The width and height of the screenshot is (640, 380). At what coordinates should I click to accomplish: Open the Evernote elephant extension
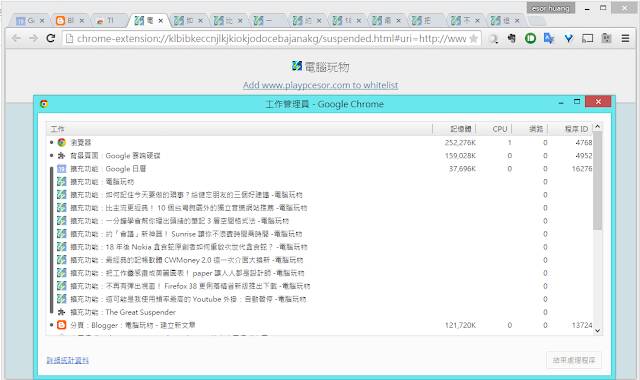coord(511,38)
